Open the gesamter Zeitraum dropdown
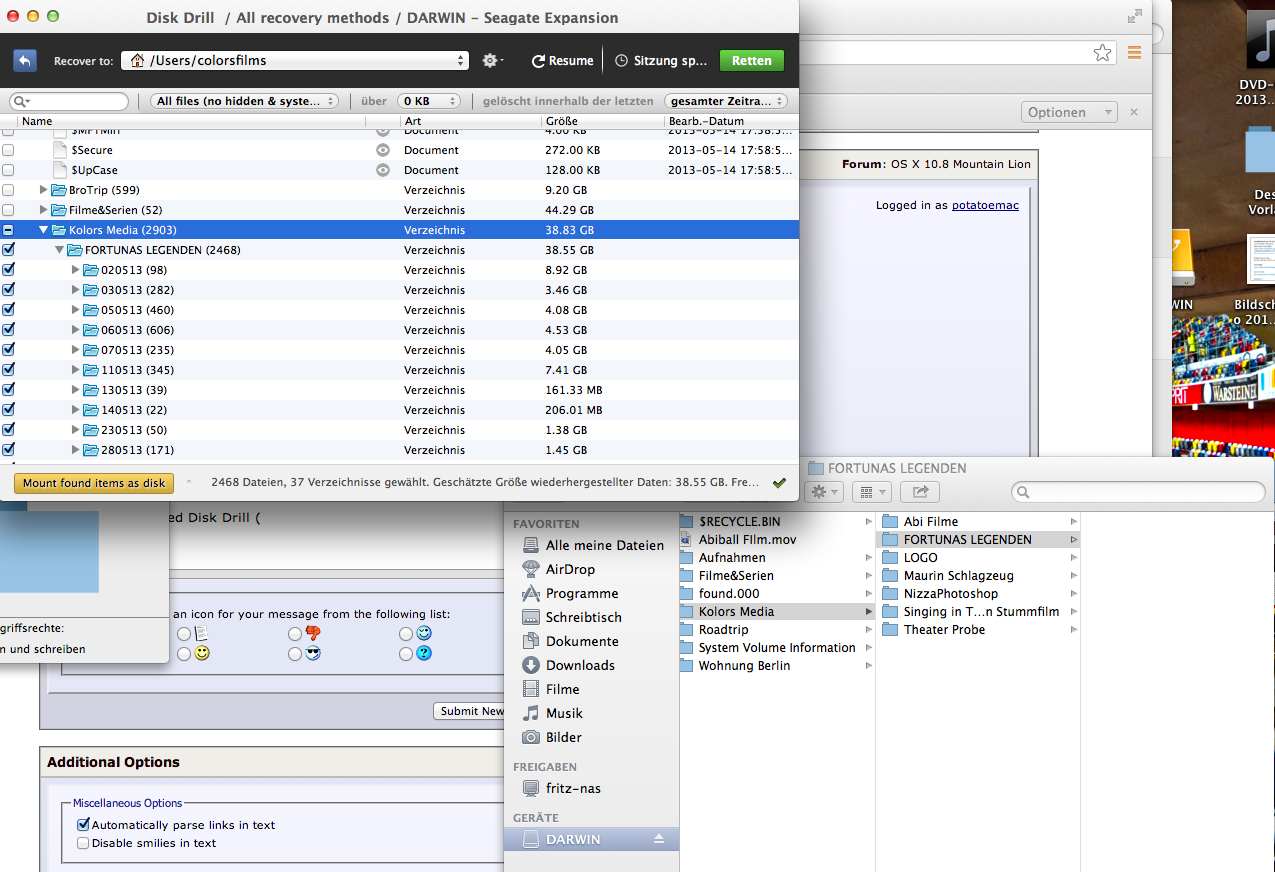 (726, 101)
